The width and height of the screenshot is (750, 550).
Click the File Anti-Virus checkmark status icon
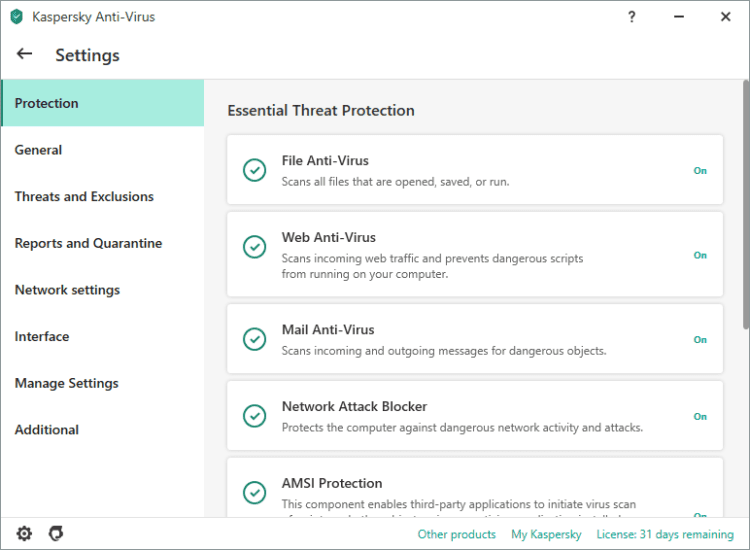255,170
